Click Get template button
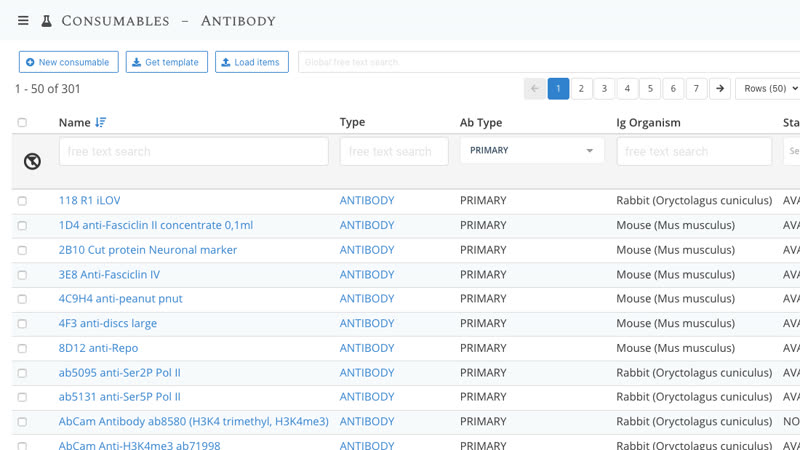The width and height of the screenshot is (800, 450). point(167,62)
